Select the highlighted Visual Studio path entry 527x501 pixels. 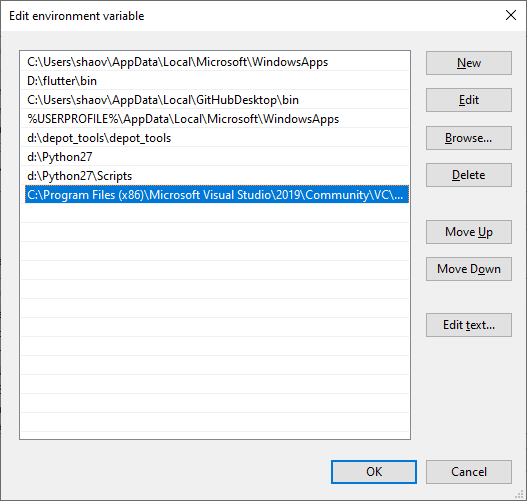(x=217, y=195)
